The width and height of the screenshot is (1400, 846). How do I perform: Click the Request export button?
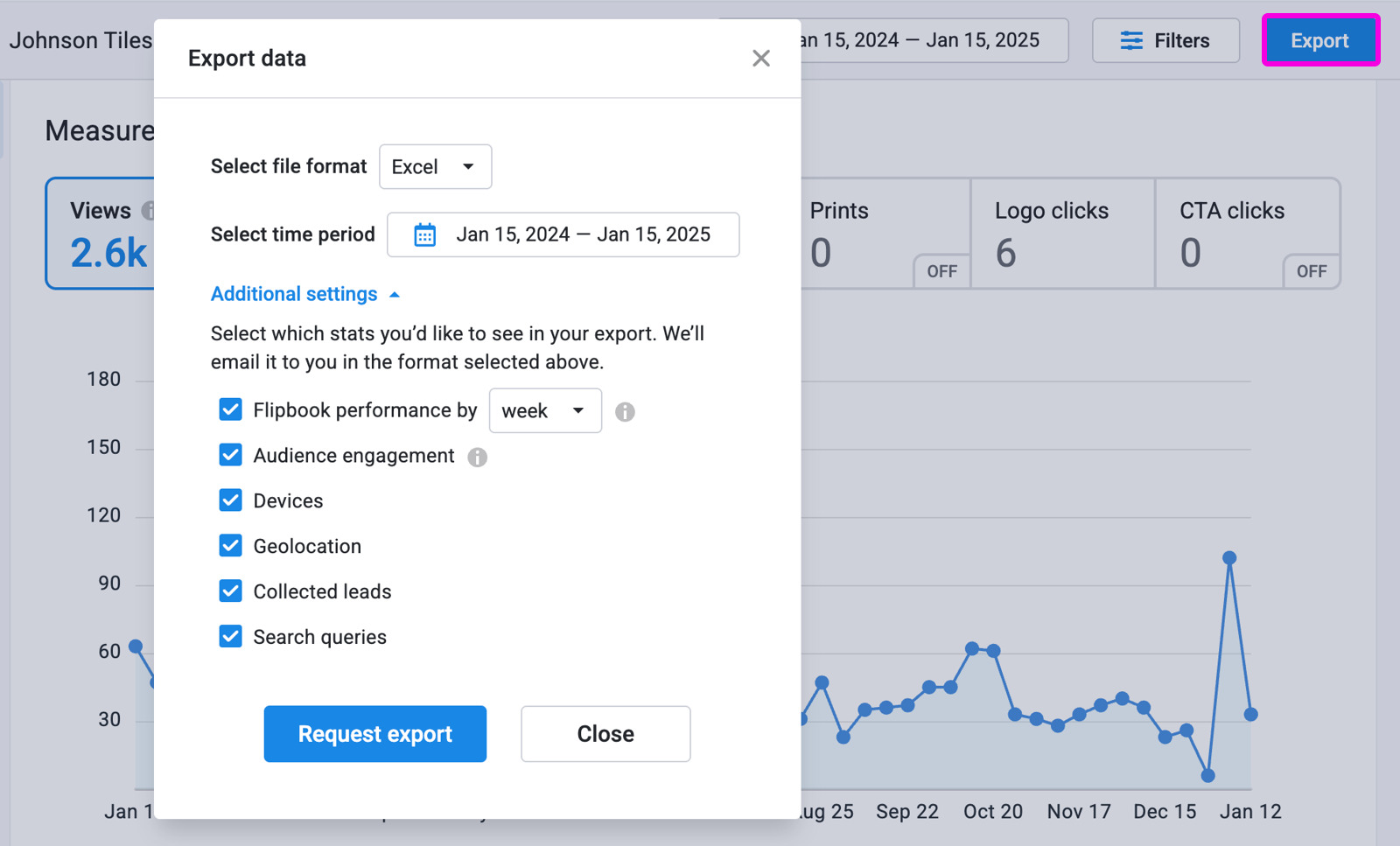click(375, 734)
